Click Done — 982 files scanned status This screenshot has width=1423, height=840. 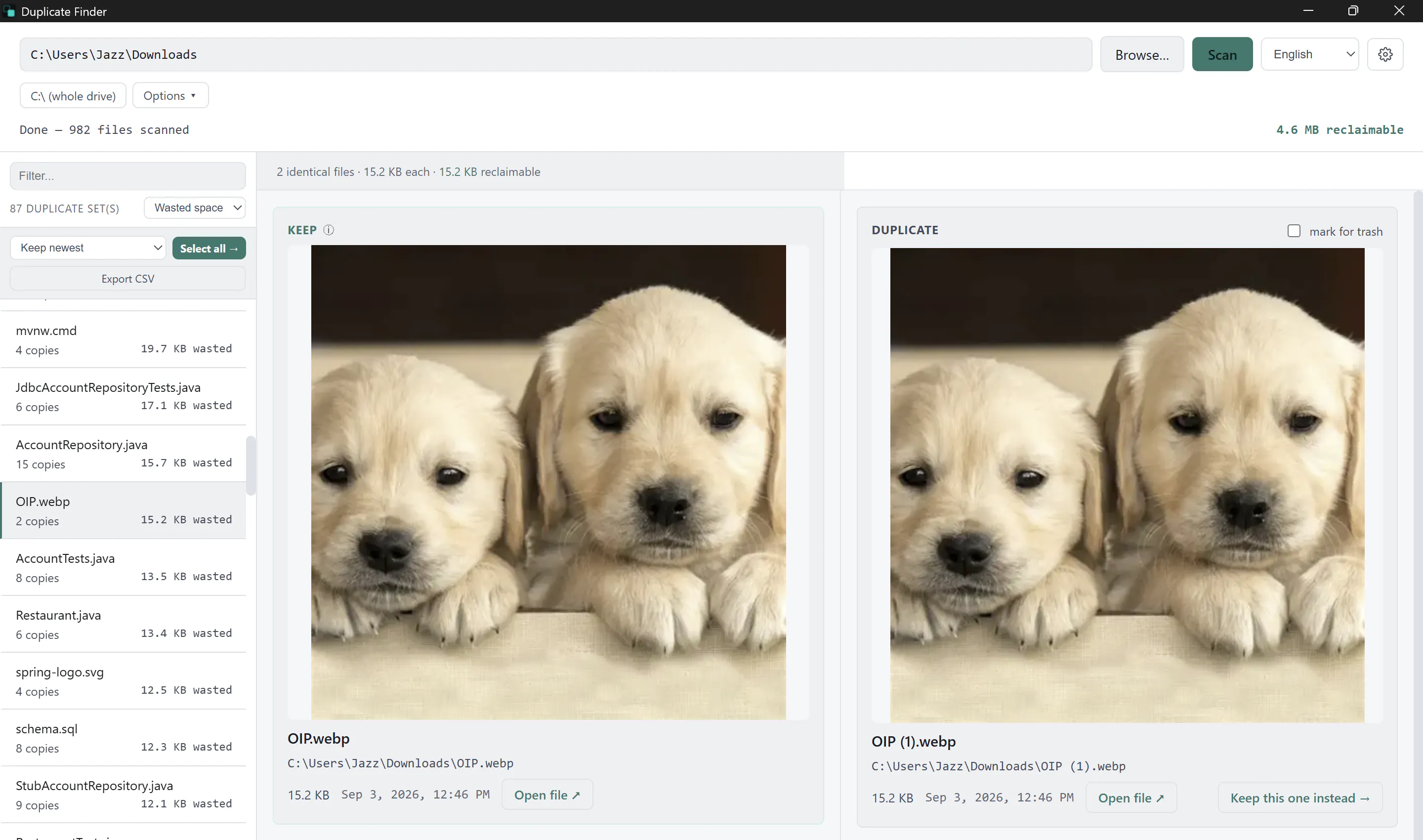tap(104, 129)
